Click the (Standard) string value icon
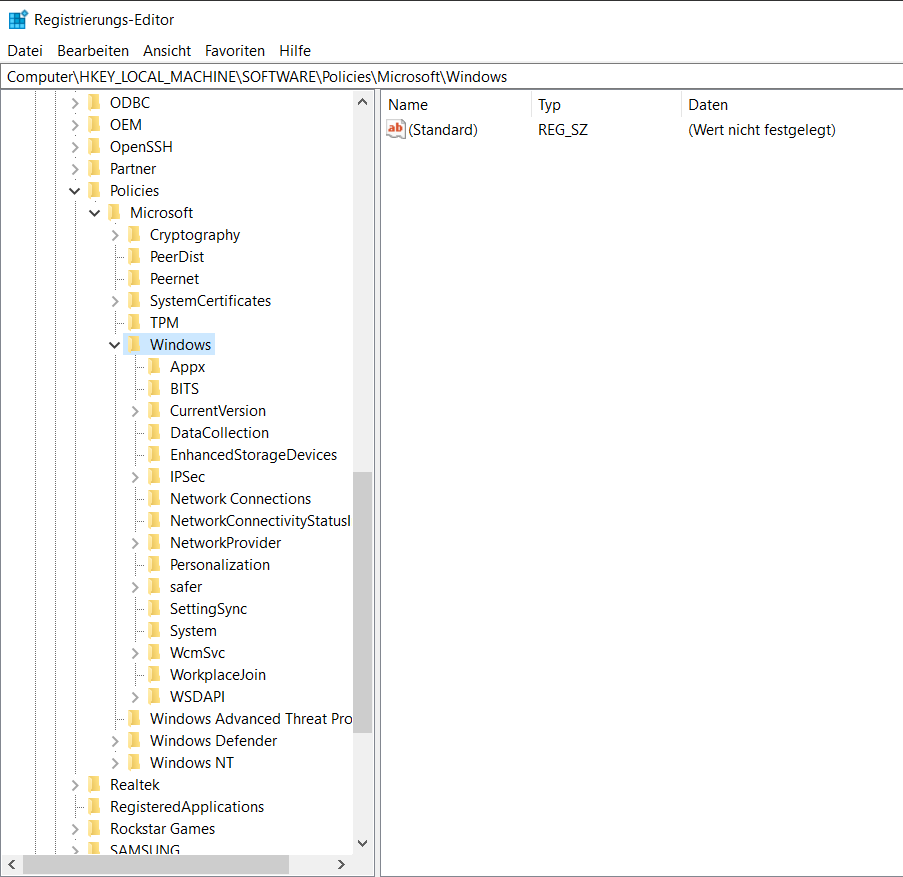The width and height of the screenshot is (903, 877). coord(396,129)
